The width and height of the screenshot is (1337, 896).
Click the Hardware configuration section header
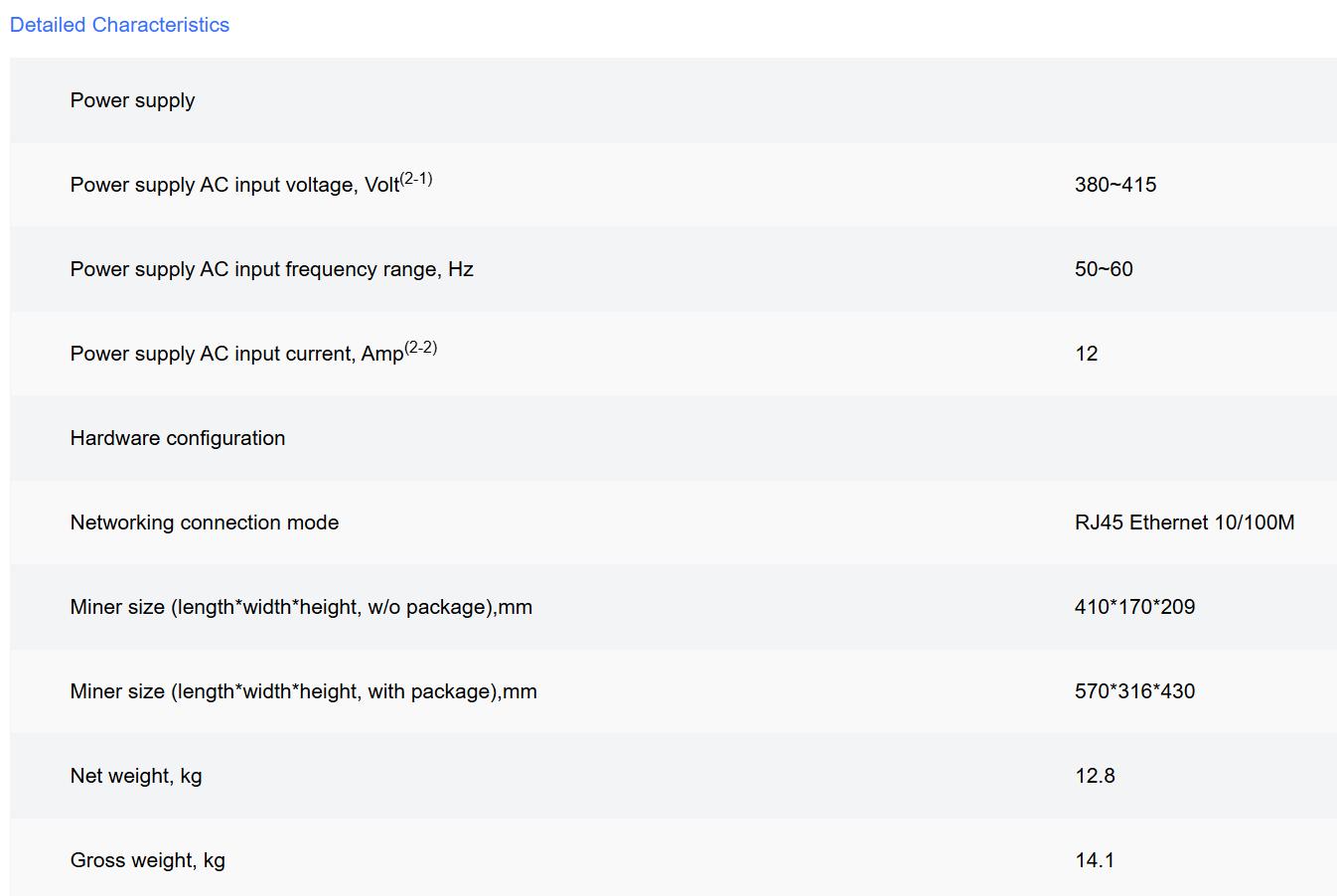click(x=177, y=438)
